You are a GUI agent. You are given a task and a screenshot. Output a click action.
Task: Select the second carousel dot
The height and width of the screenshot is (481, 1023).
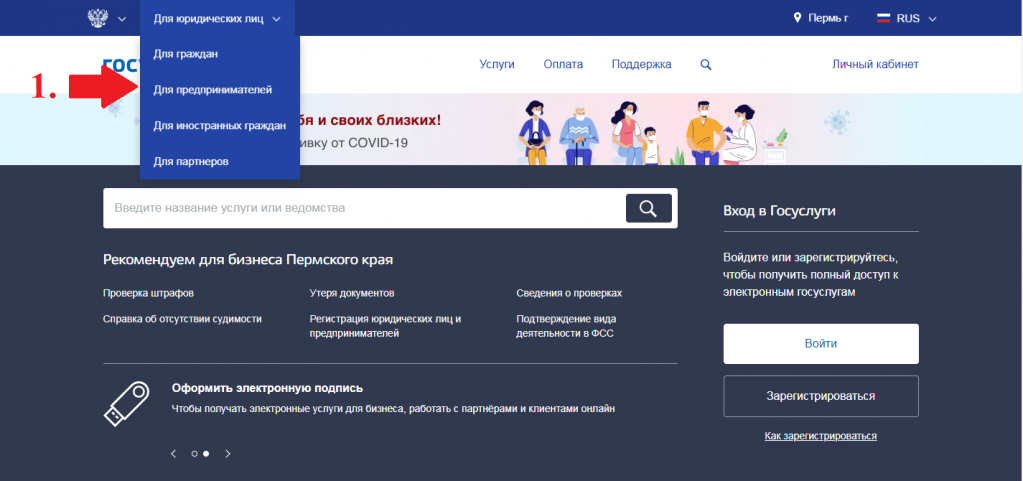[206, 454]
